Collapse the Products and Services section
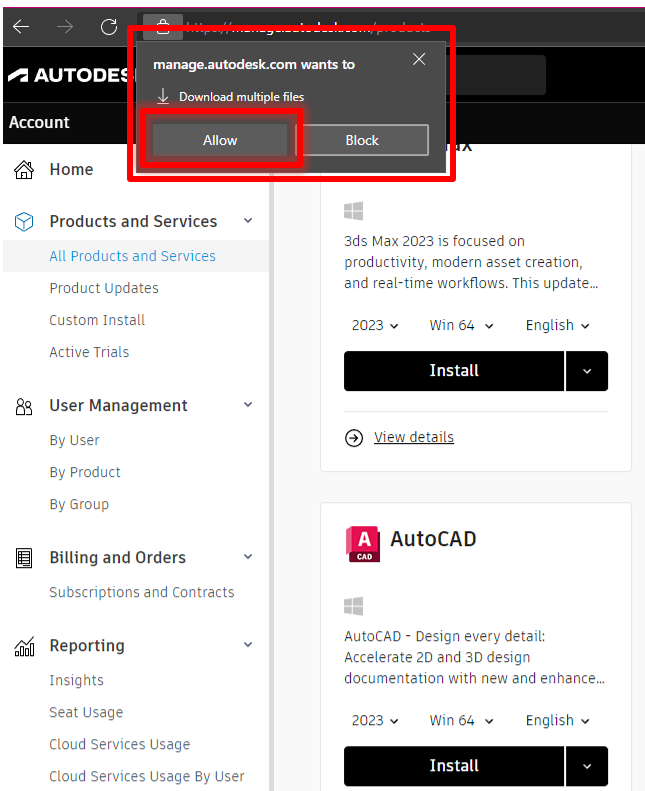Screen dimensions: 645x791 pos(248,221)
